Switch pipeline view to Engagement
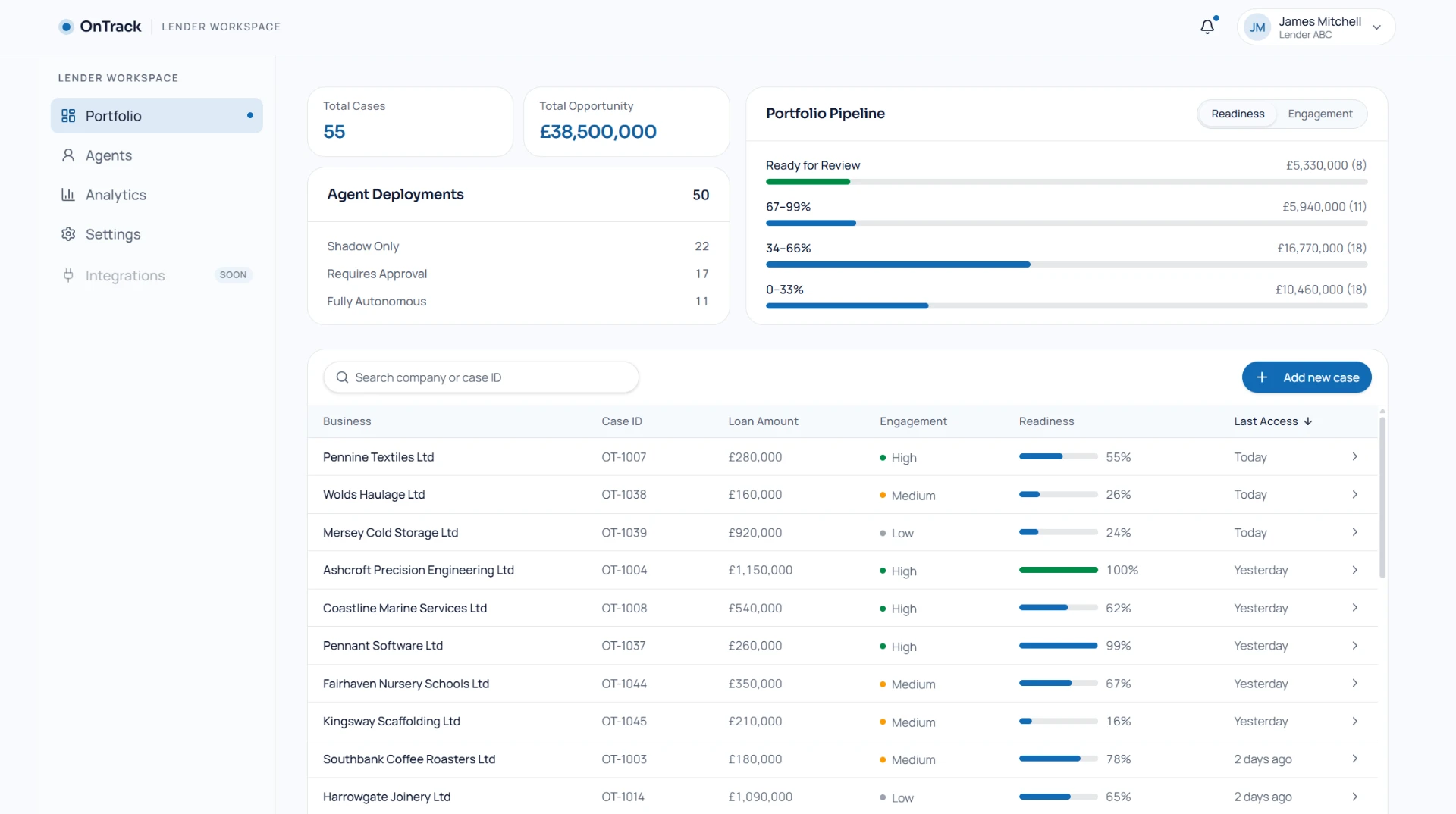The height and width of the screenshot is (814, 1456). click(1319, 114)
